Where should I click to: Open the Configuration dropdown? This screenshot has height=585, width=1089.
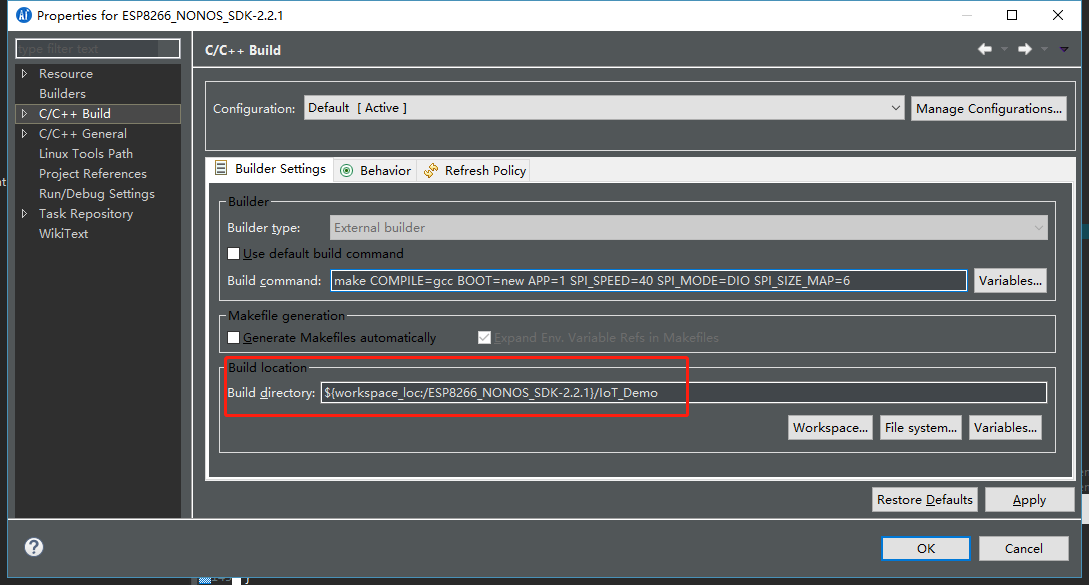604,108
